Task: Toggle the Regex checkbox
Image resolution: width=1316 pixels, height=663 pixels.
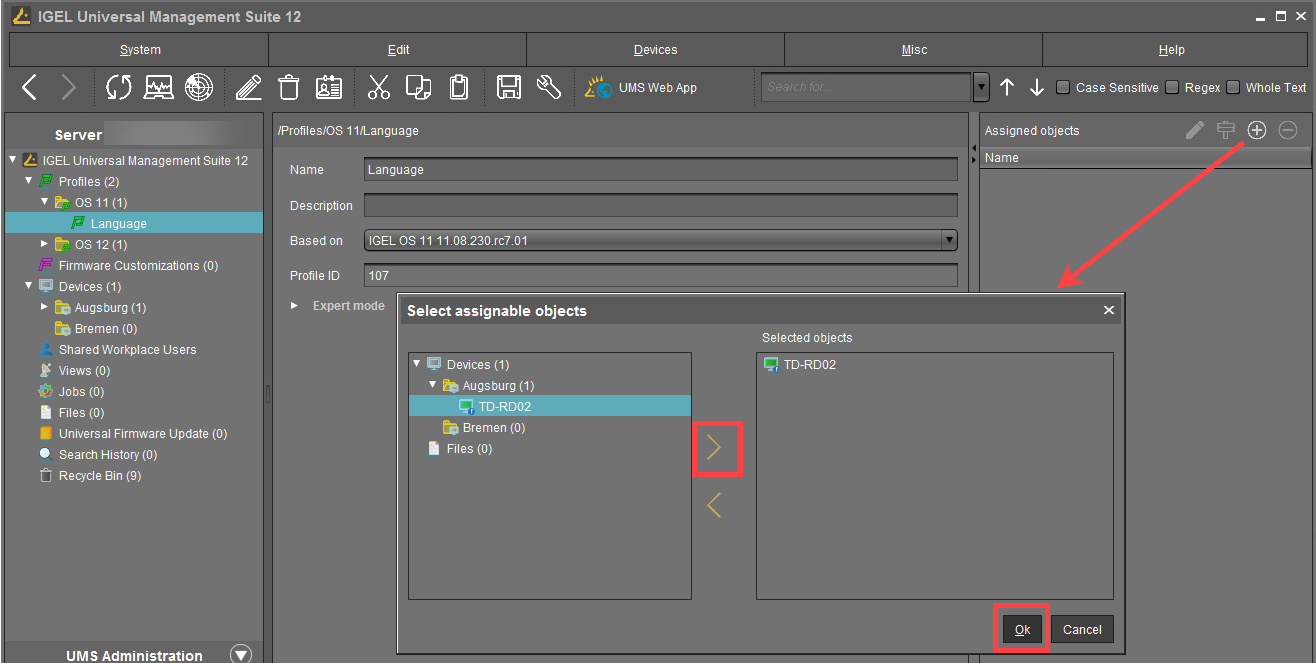Action: pyautogui.click(x=1172, y=87)
